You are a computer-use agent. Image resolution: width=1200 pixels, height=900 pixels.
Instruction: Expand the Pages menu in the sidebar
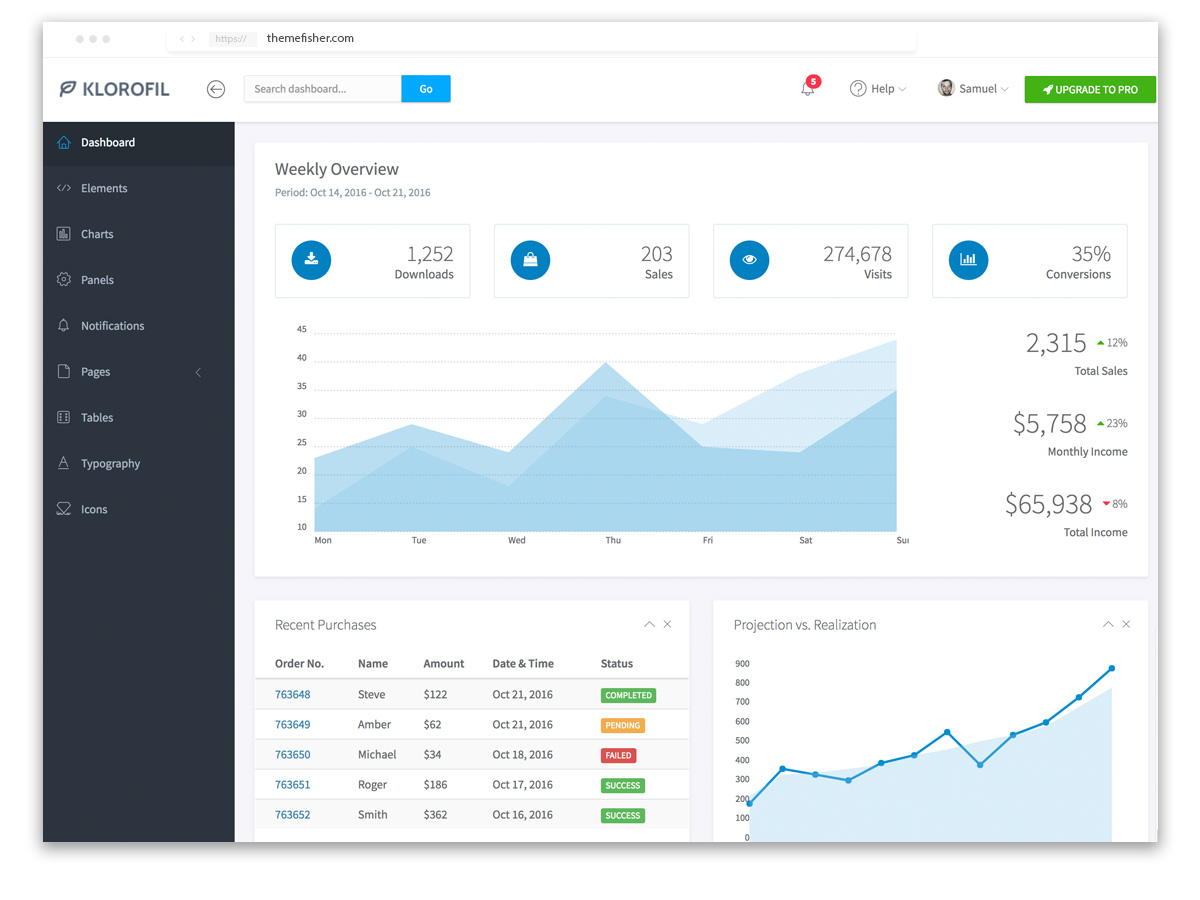(x=95, y=371)
